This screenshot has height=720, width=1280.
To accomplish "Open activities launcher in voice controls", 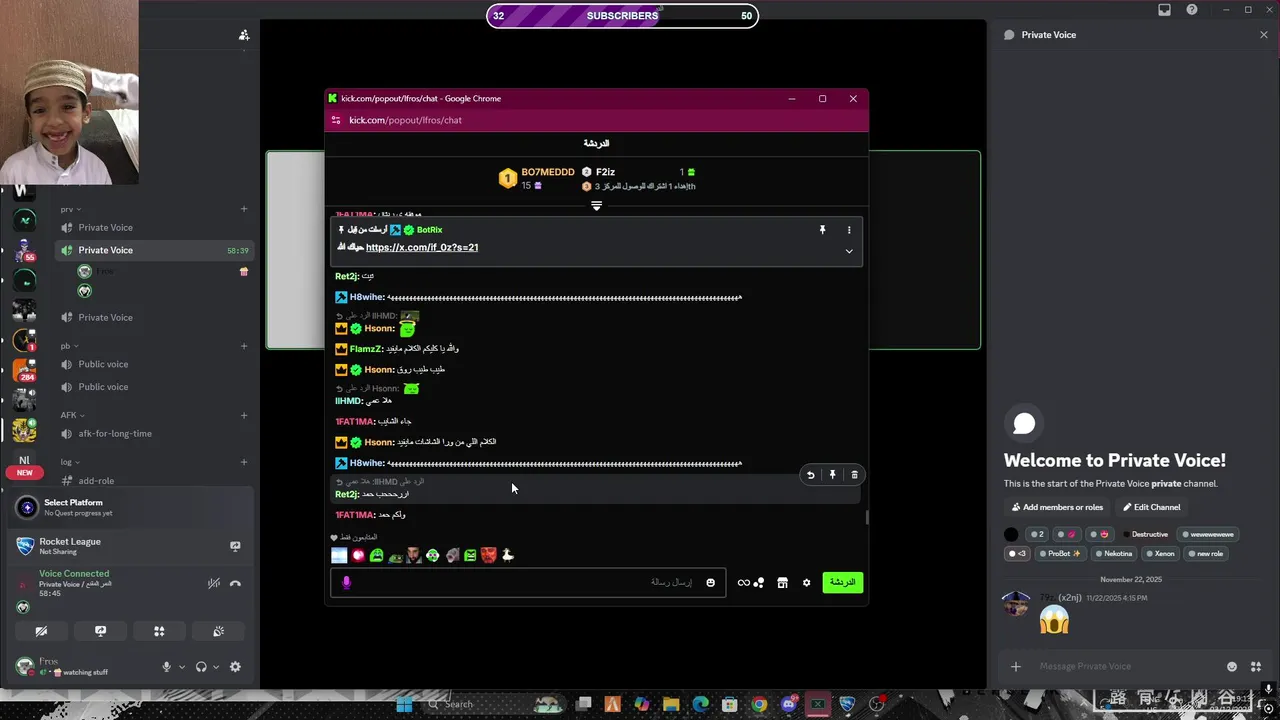I will click(x=159, y=631).
